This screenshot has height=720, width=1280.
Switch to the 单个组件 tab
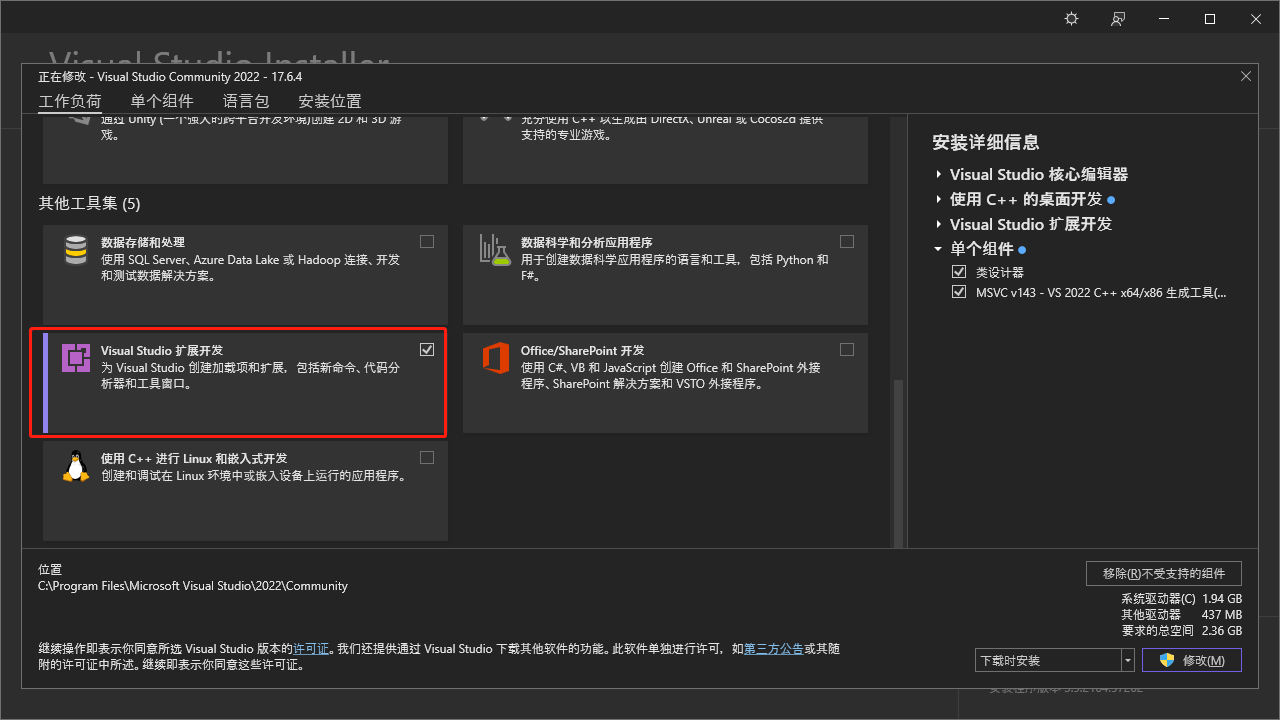coord(162,101)
